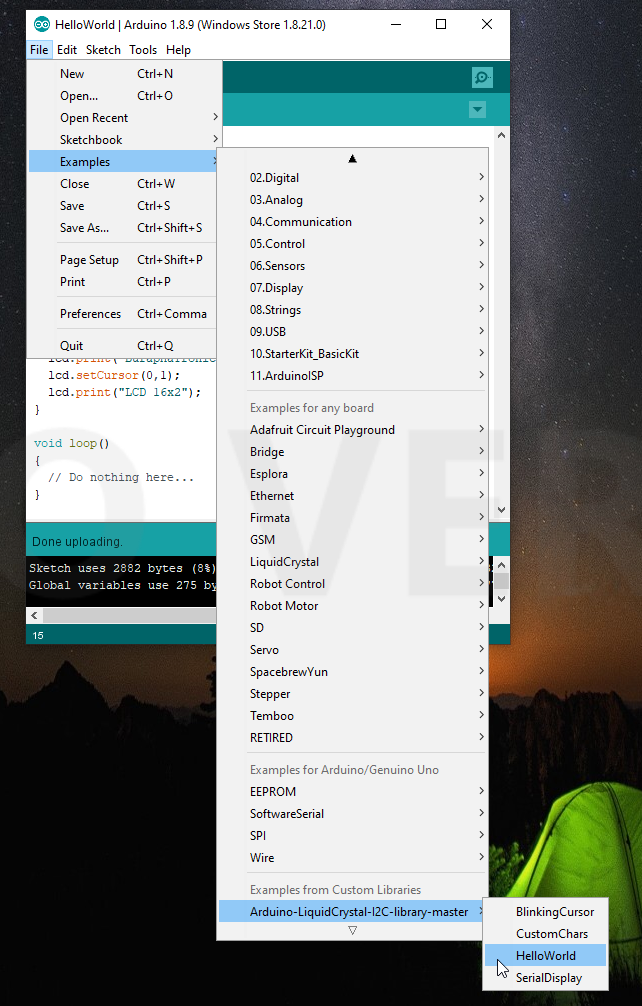
Task: Choose Print from File menu
Action: click(124, 281)
